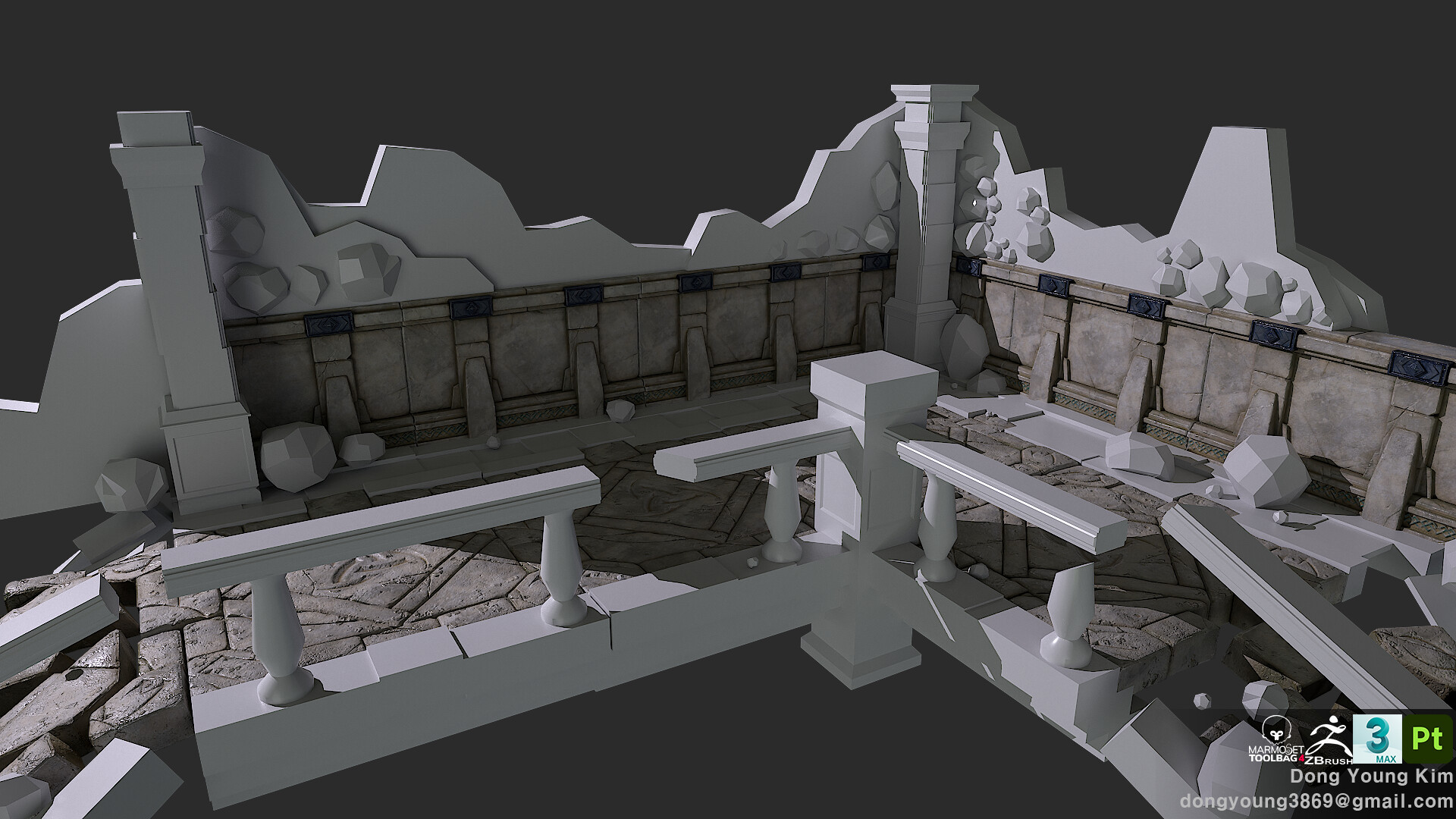Select a low-poly rock near the left pillar

point(296,455)
